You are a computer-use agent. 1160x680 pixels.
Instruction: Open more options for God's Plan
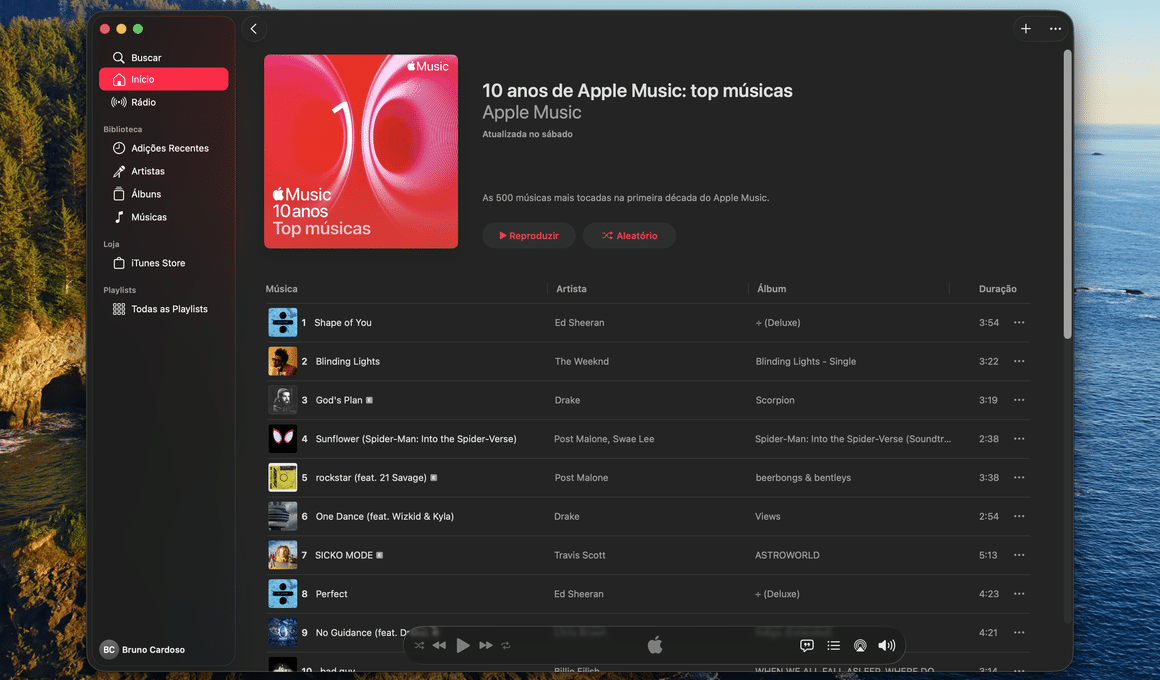1019,400
